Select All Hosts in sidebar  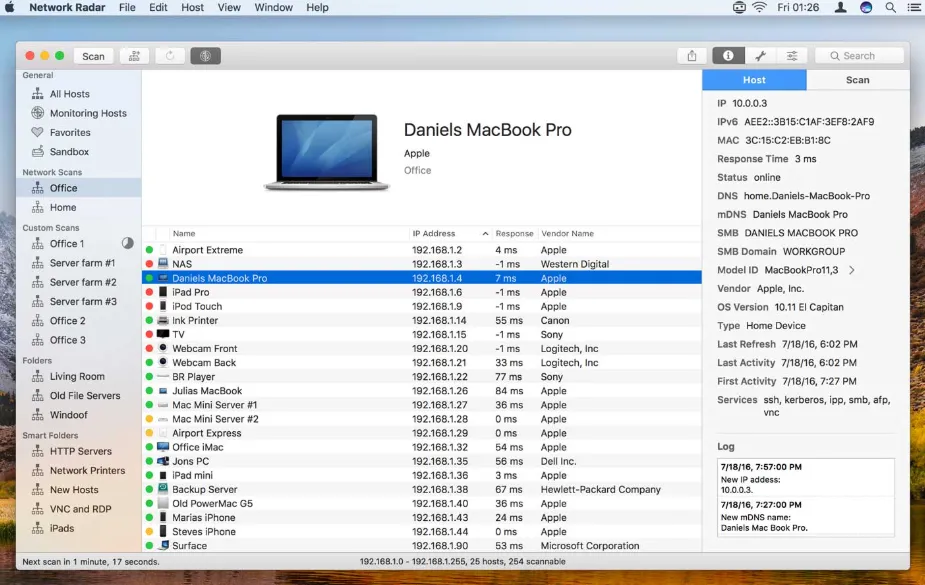79,94
